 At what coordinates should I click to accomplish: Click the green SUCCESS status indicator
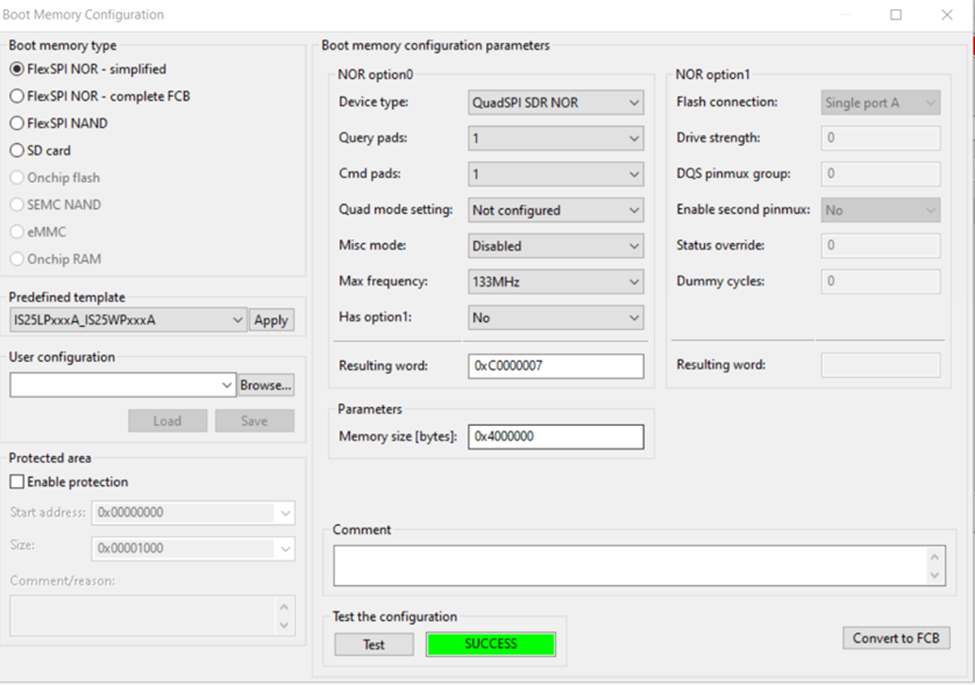pyautogui.click(x=490, y=644)
